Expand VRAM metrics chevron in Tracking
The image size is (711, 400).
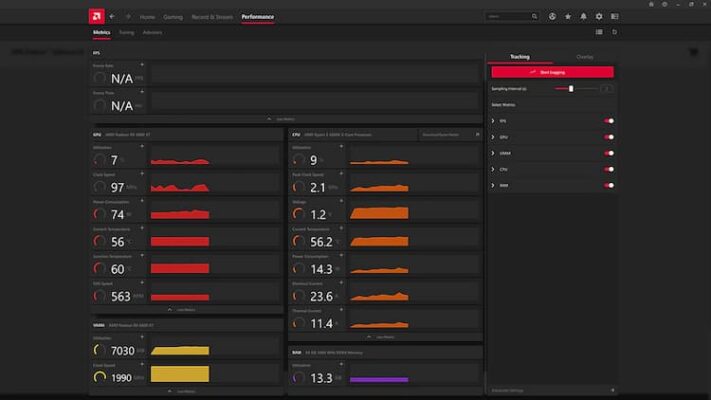tap(493, 153)
